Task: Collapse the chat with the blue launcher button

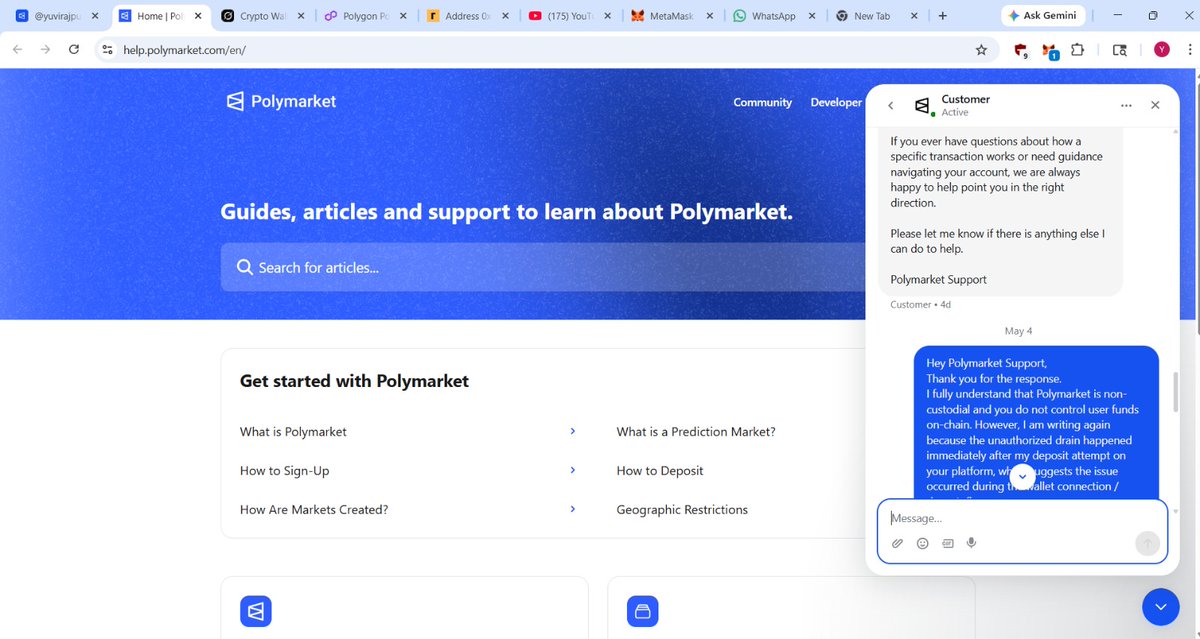Action: (1161, 606)
